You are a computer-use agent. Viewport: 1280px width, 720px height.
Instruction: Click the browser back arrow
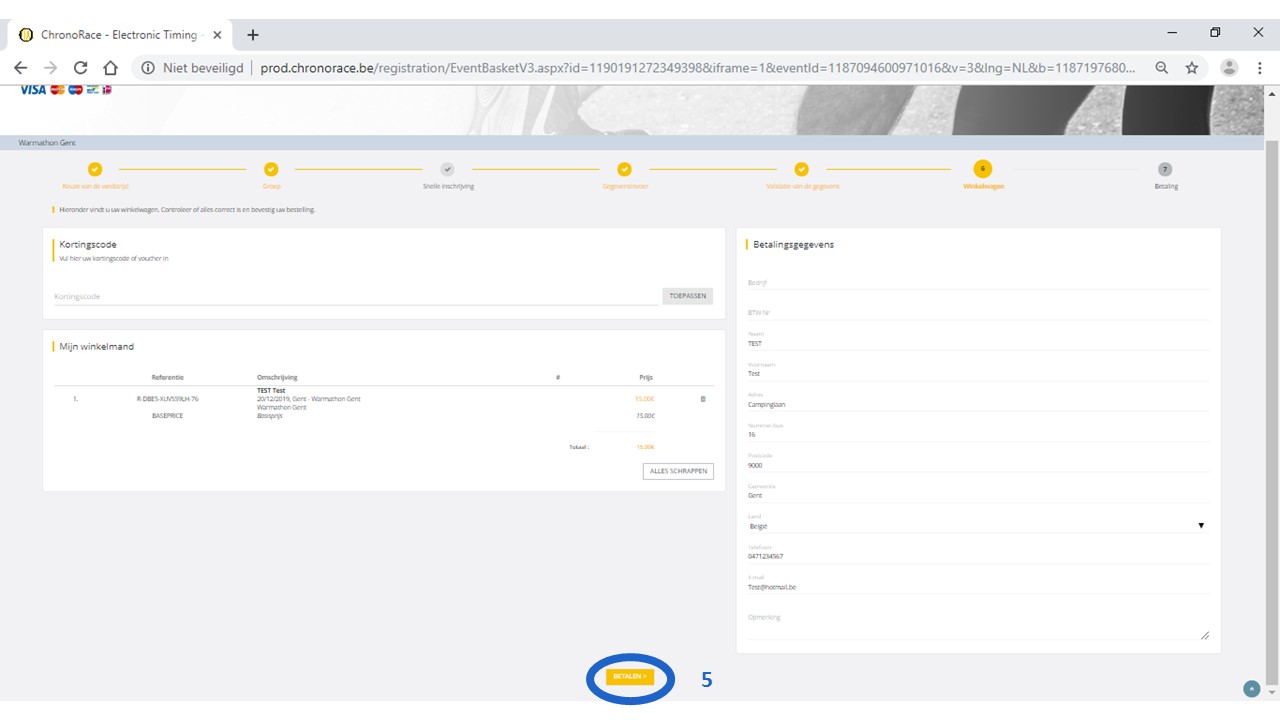tap(21, 68)
